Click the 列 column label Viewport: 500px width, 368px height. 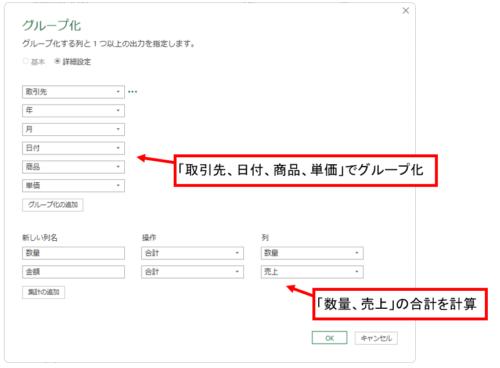click(265, 238)
